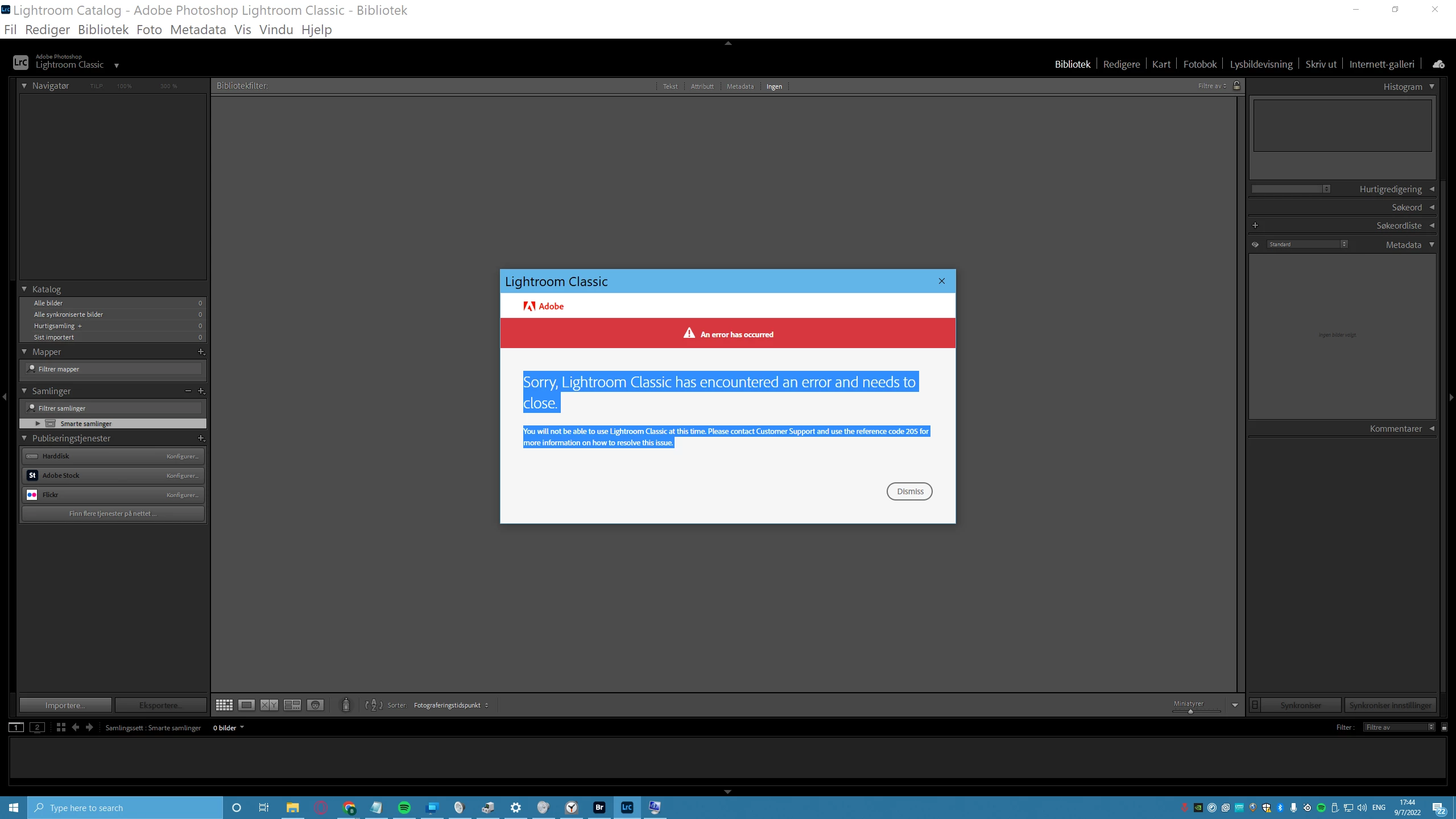
Task: Toggle the filmstrip filter switch
Action: pos(1444,727)
